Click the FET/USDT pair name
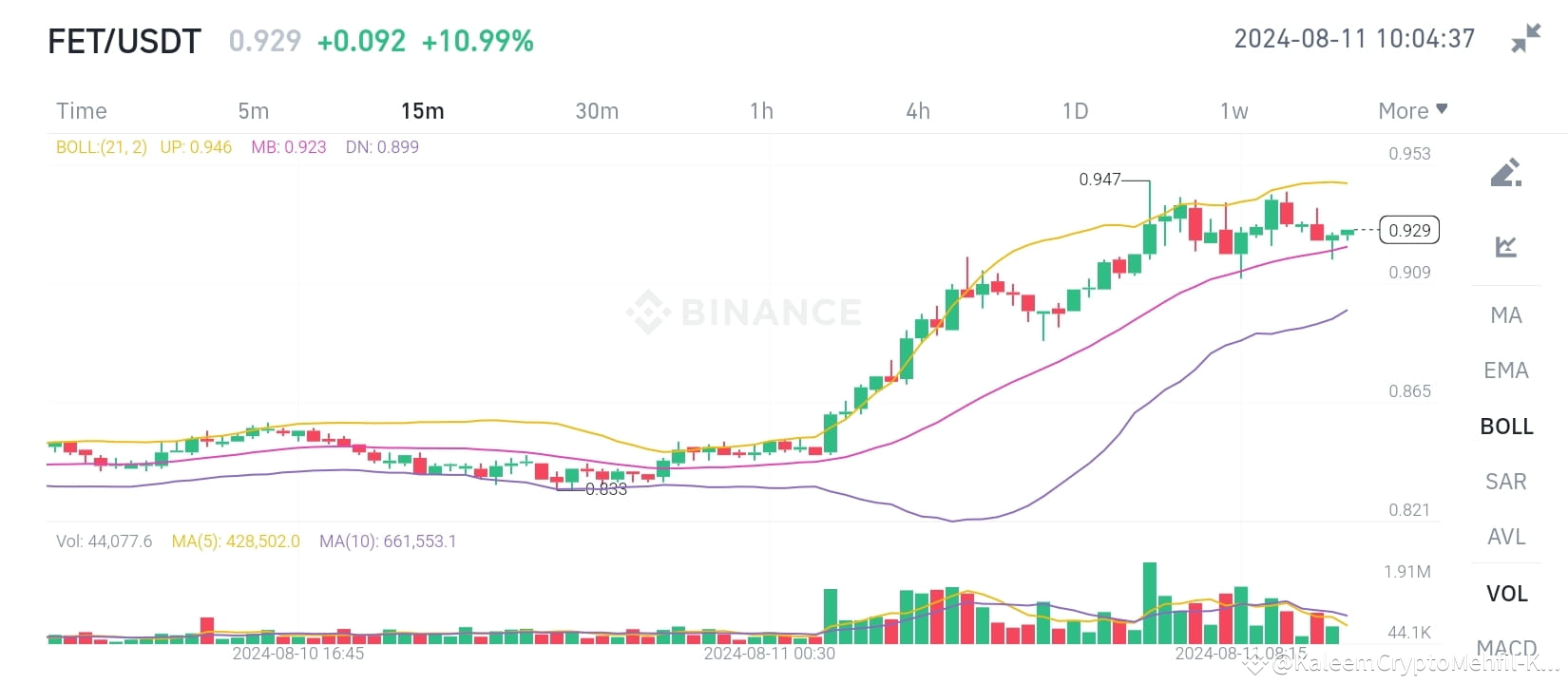Viewport: 1568px width, 684px height. pos(124,40)
